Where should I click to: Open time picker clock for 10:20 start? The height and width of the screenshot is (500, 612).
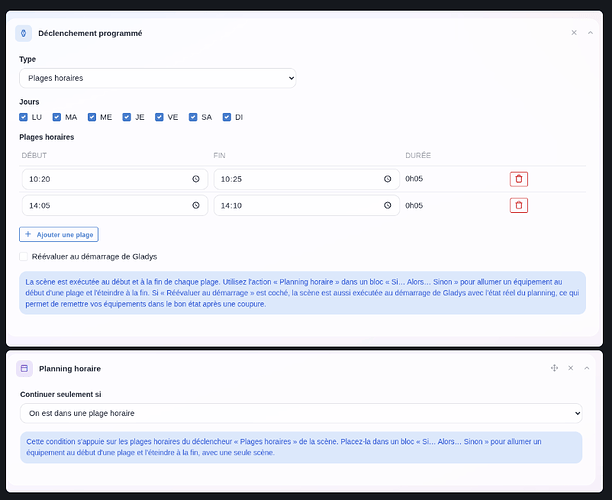point(196,179)
